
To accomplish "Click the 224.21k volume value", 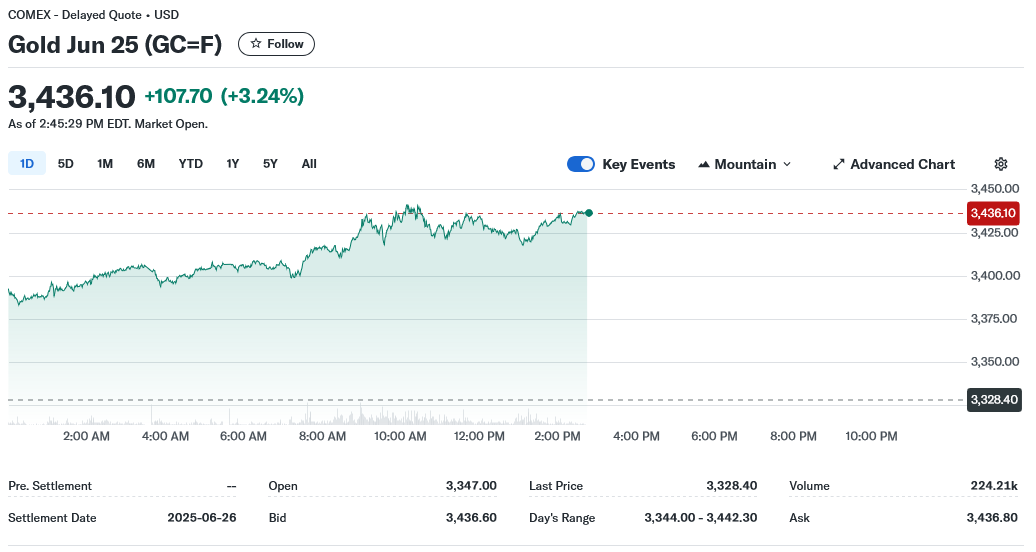I will [994, 486].
